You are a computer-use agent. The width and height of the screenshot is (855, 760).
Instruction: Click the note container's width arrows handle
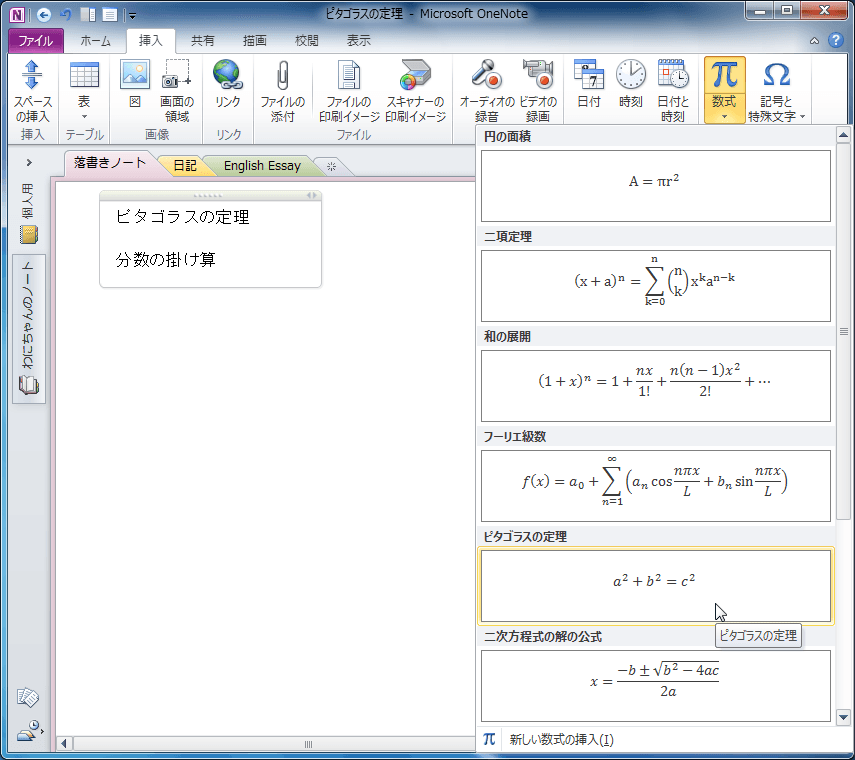click(311, 195)
